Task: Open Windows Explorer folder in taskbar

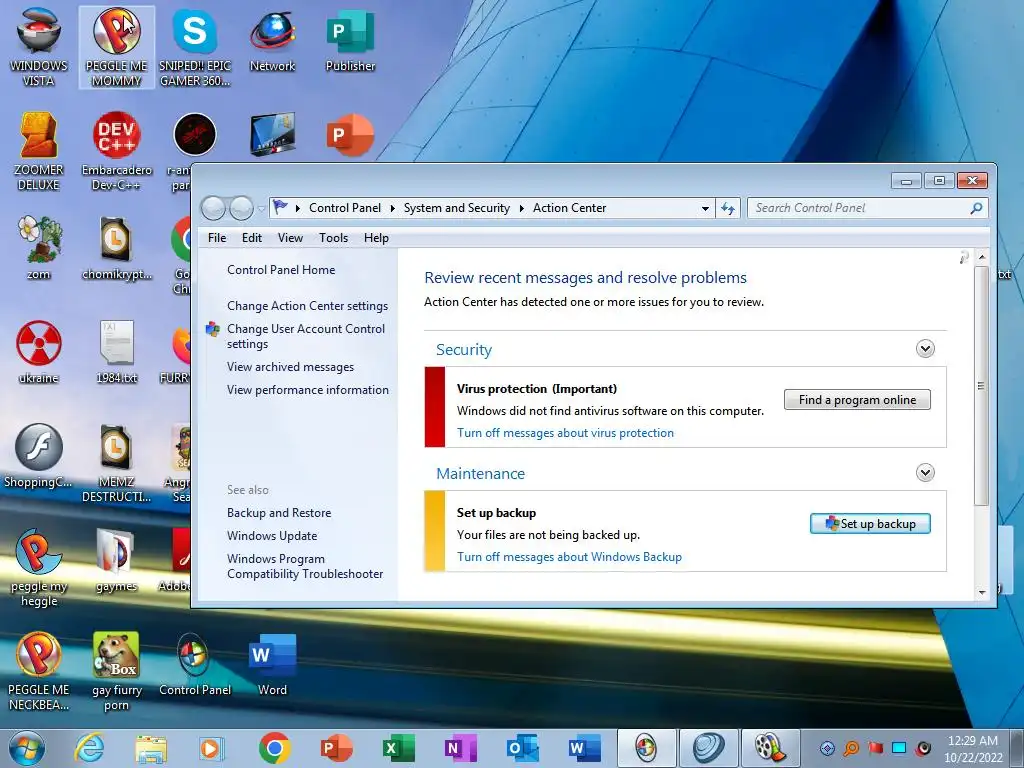Action: pos(151,748)
